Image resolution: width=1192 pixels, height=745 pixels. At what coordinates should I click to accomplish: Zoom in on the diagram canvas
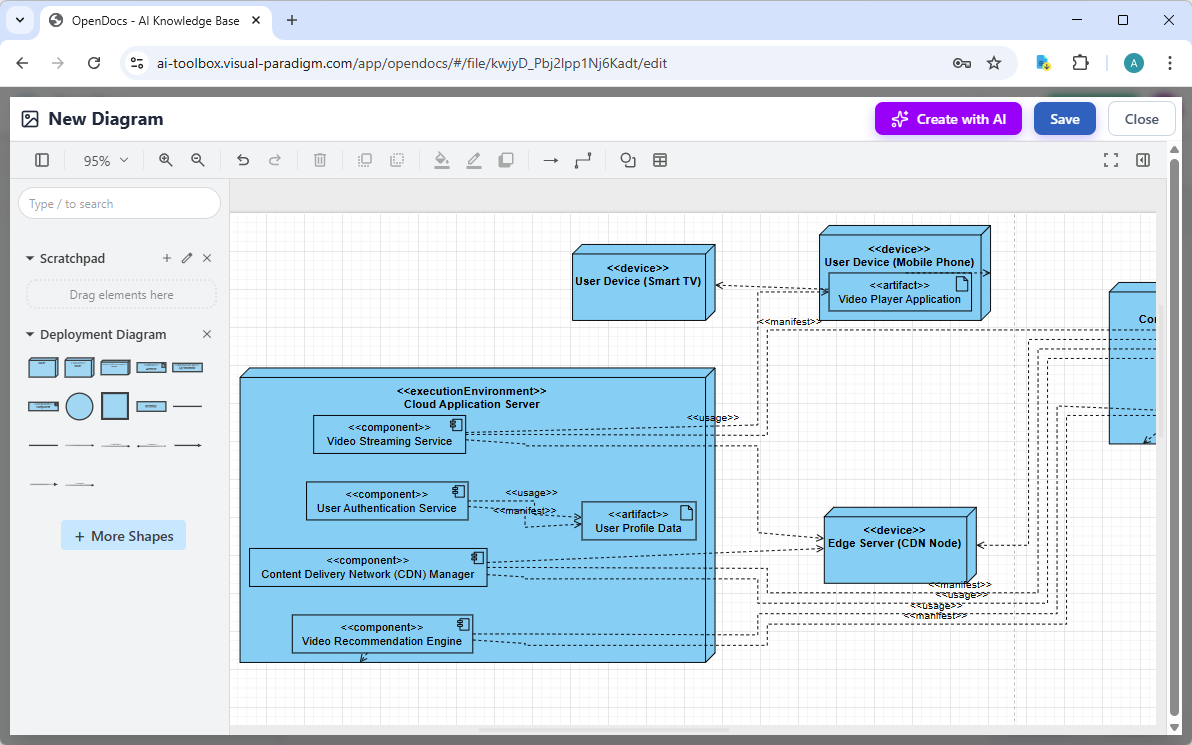165,160
